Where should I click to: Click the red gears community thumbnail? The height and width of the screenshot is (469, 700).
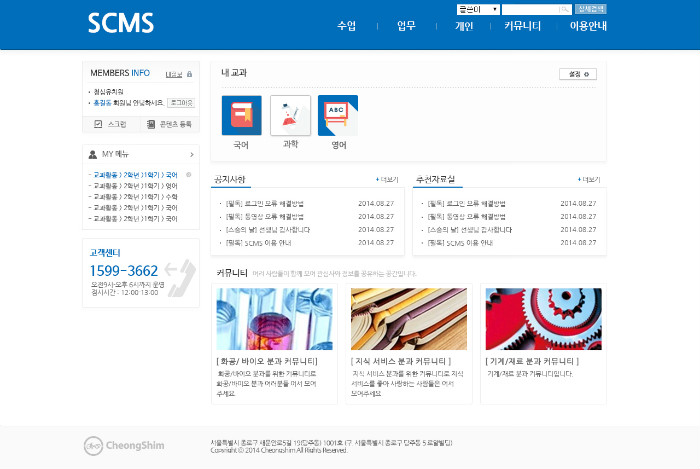(543, 319)
